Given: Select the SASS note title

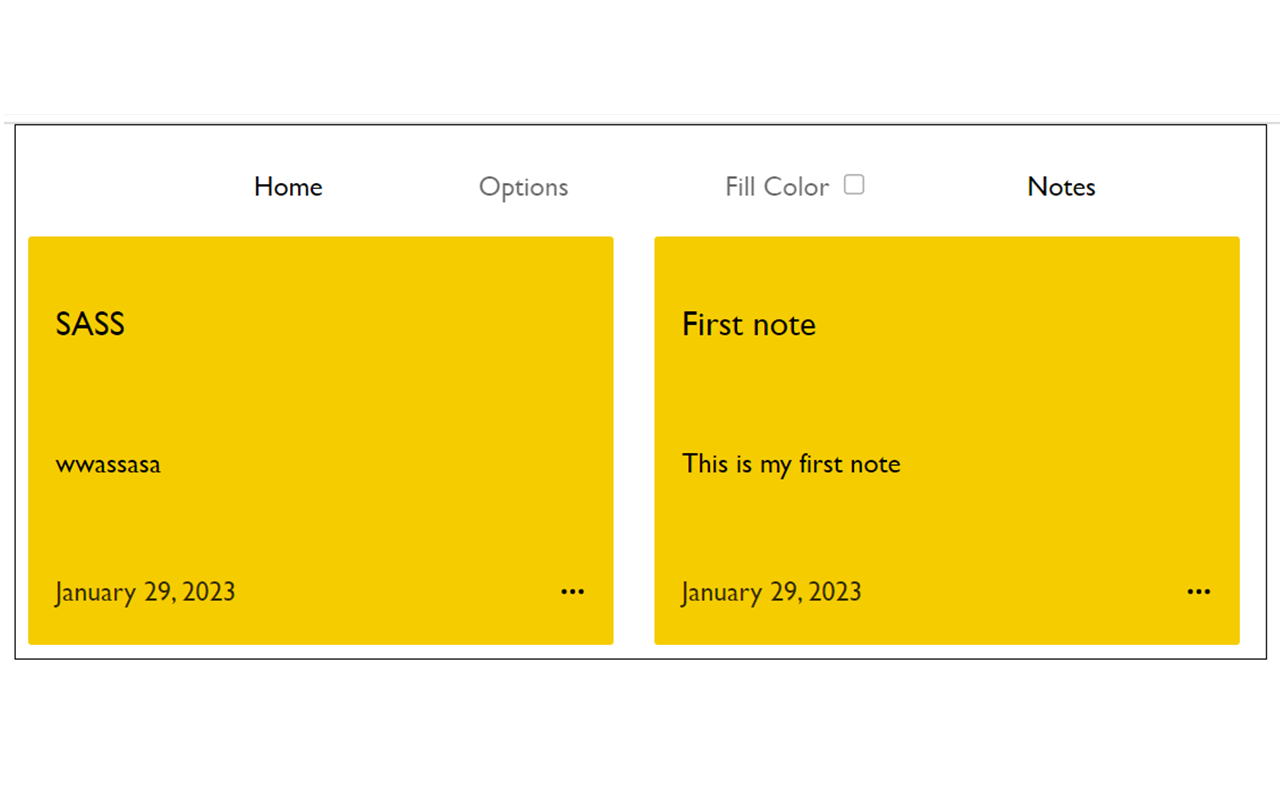Looking at the screenshot, I should [90, 324].
